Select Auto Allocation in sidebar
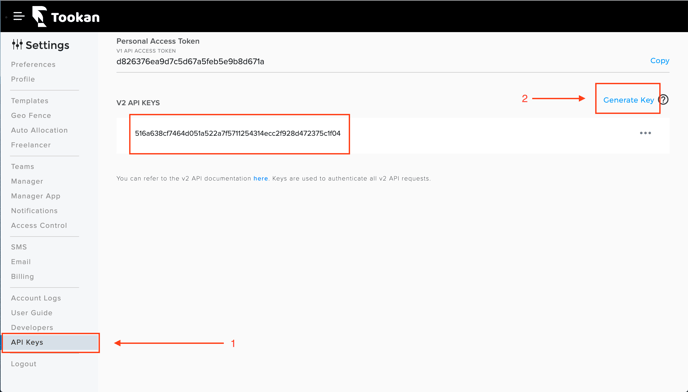The image size is (688, 392). [x=39, y=130]
